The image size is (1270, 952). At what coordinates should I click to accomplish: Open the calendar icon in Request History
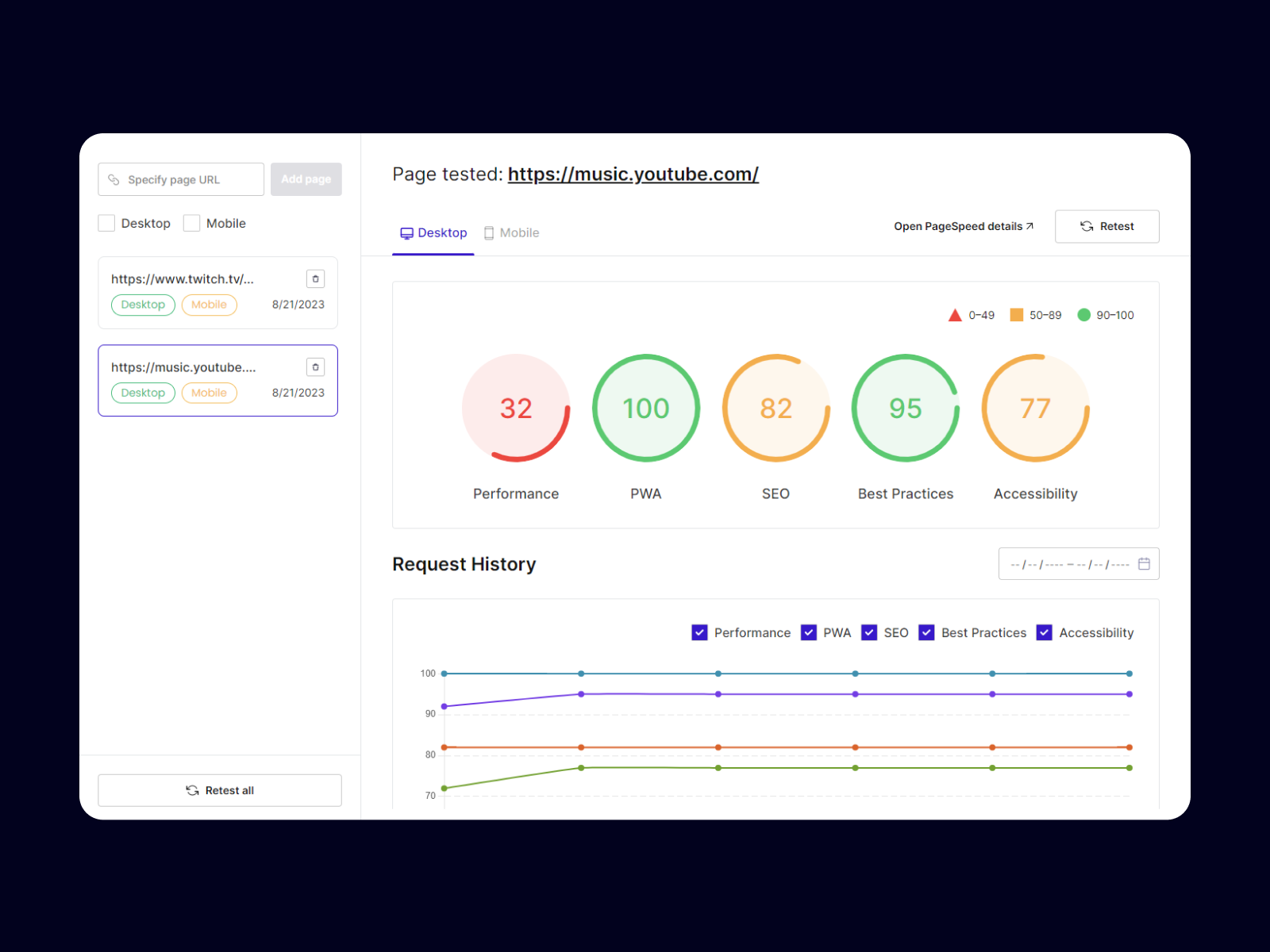1145,563
